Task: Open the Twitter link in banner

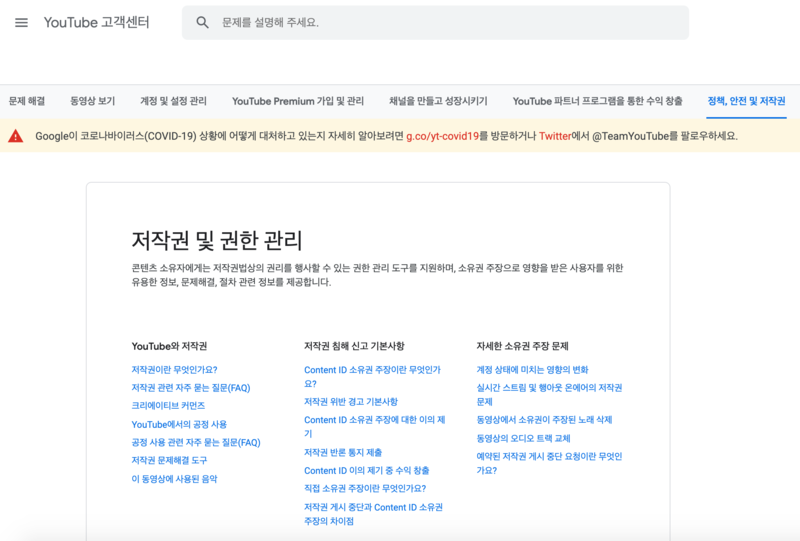Action: point(555,136)
